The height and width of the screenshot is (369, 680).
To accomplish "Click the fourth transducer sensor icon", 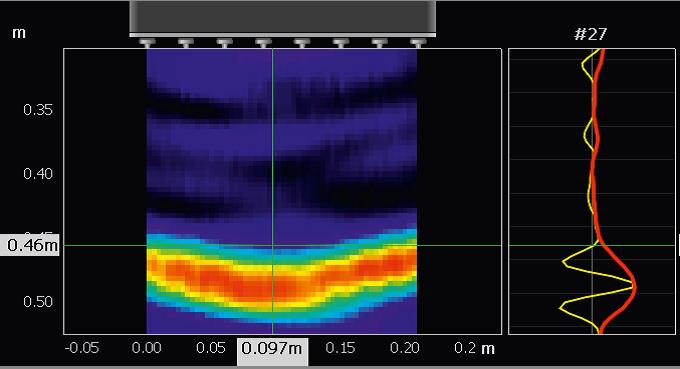I will point(263,43).
